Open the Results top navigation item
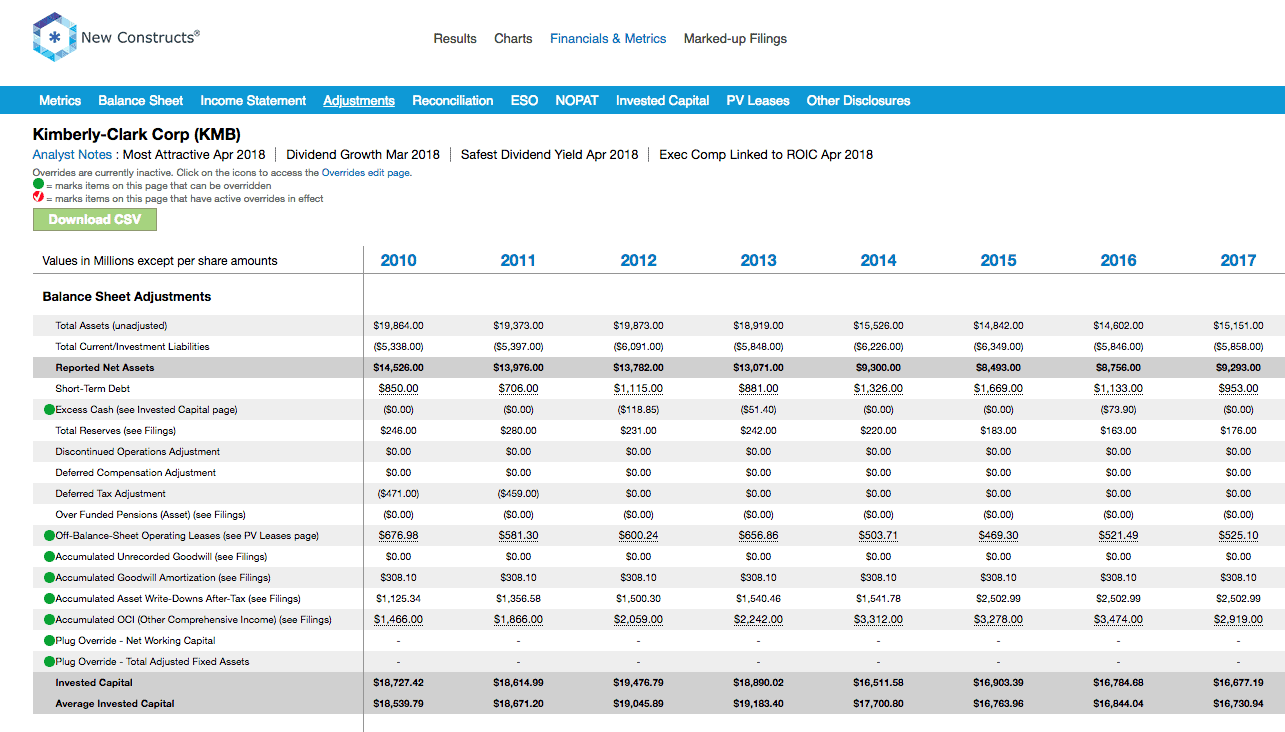 (x=455, y=39)
